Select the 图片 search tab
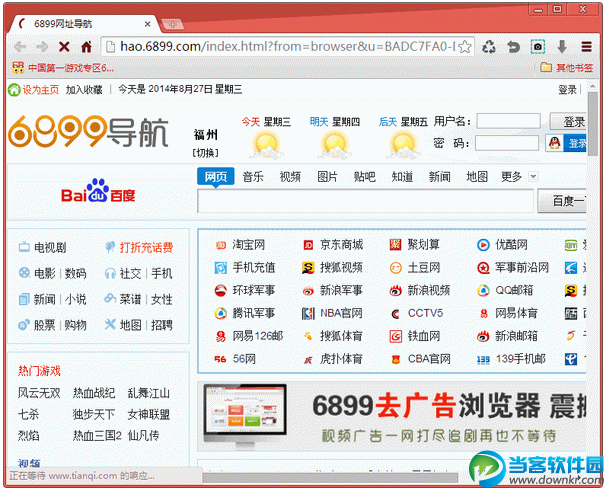The image size is (605, 494). click(x=327, y=177)
